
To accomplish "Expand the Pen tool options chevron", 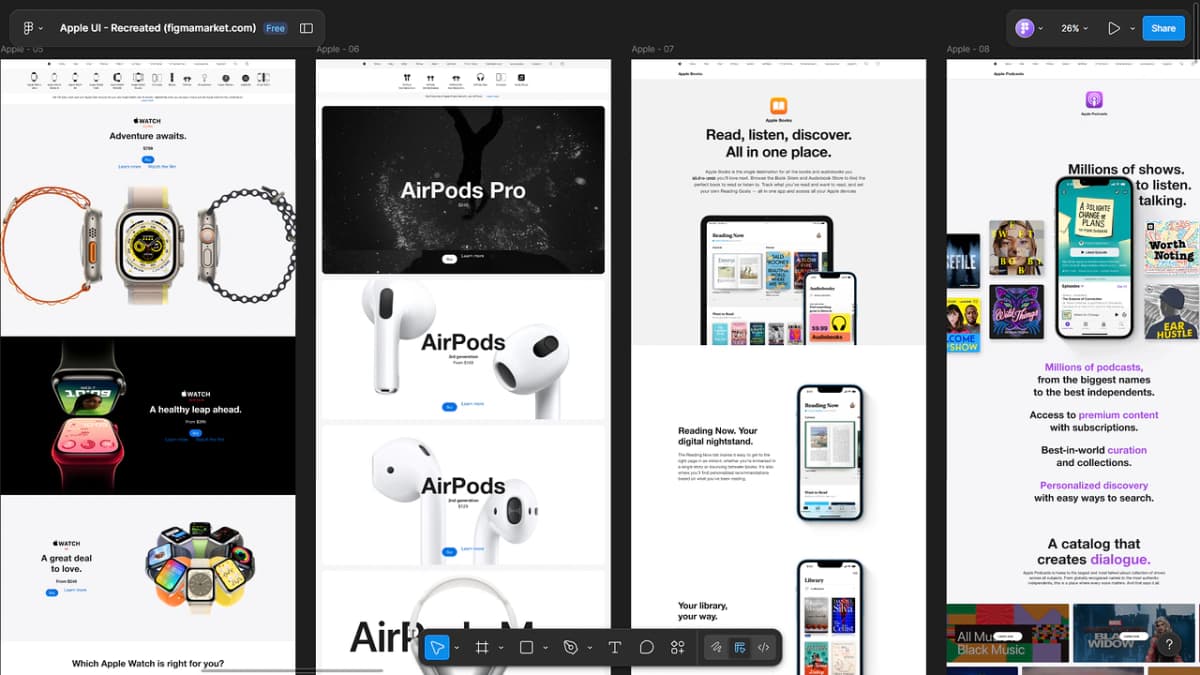I will coord(590,648).
